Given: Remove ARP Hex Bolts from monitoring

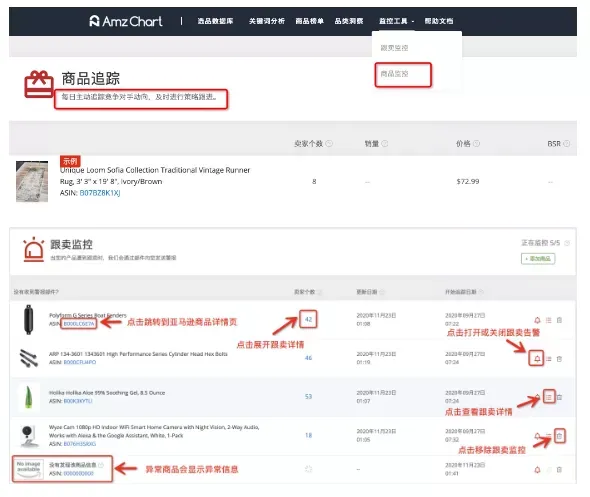Looking at the screenshot, I should click(x=559, y=359).
